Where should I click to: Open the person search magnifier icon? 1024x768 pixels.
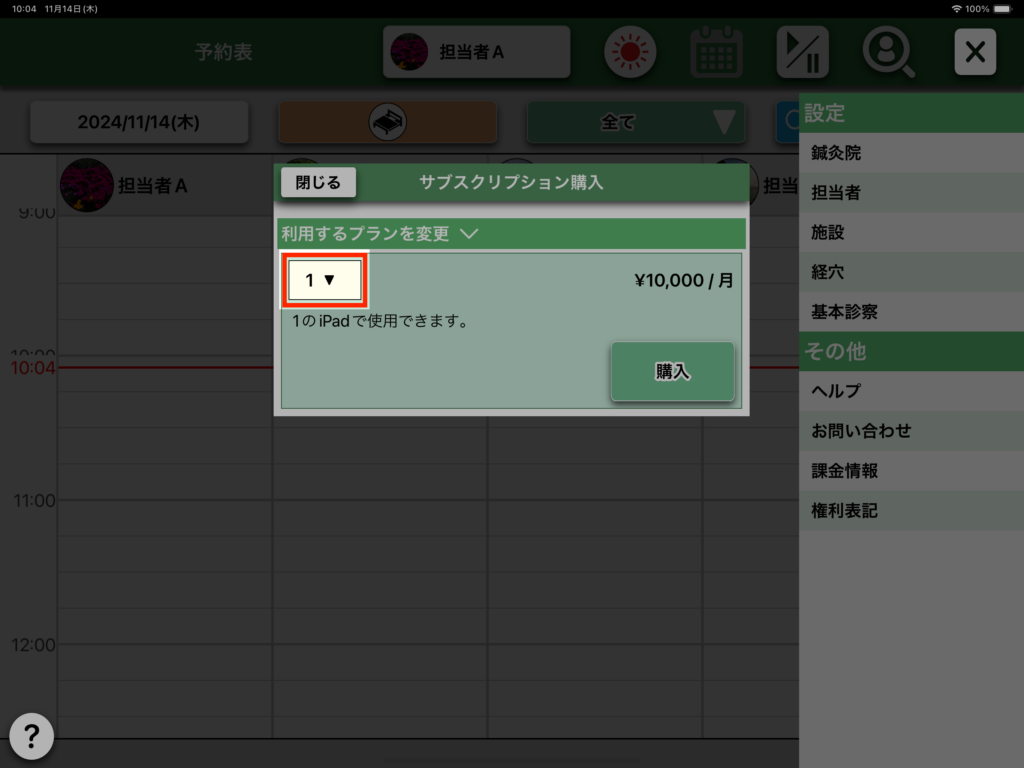[x=888, y=52]
